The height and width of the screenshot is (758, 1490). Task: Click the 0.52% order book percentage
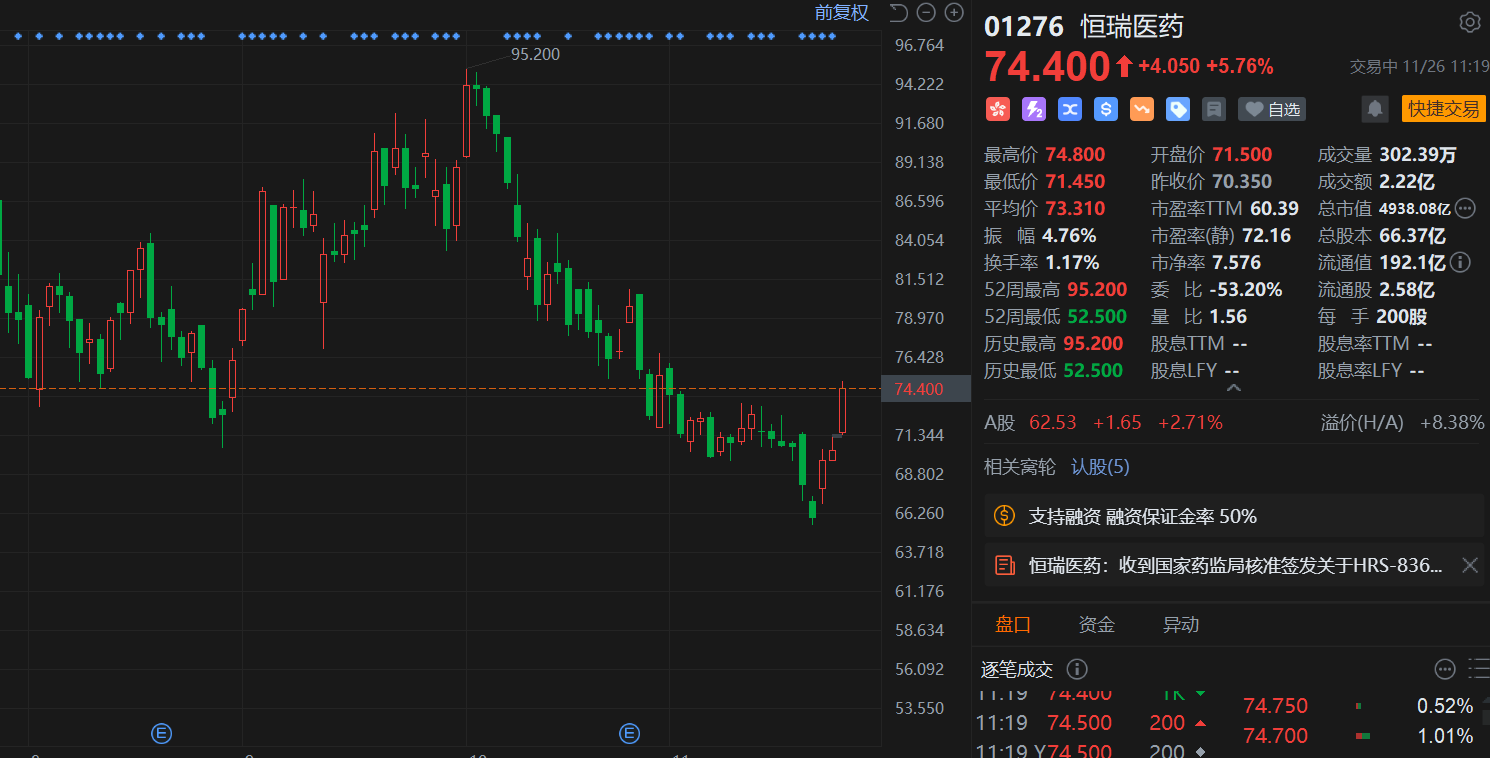(x=1445, y=706)
